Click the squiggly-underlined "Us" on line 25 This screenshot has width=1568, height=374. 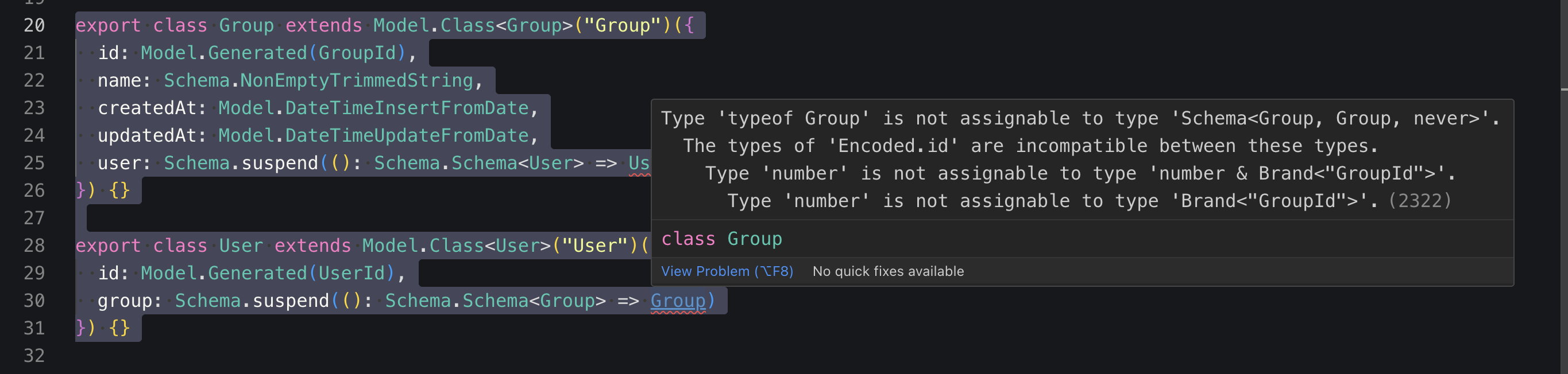tap(639, 163)
